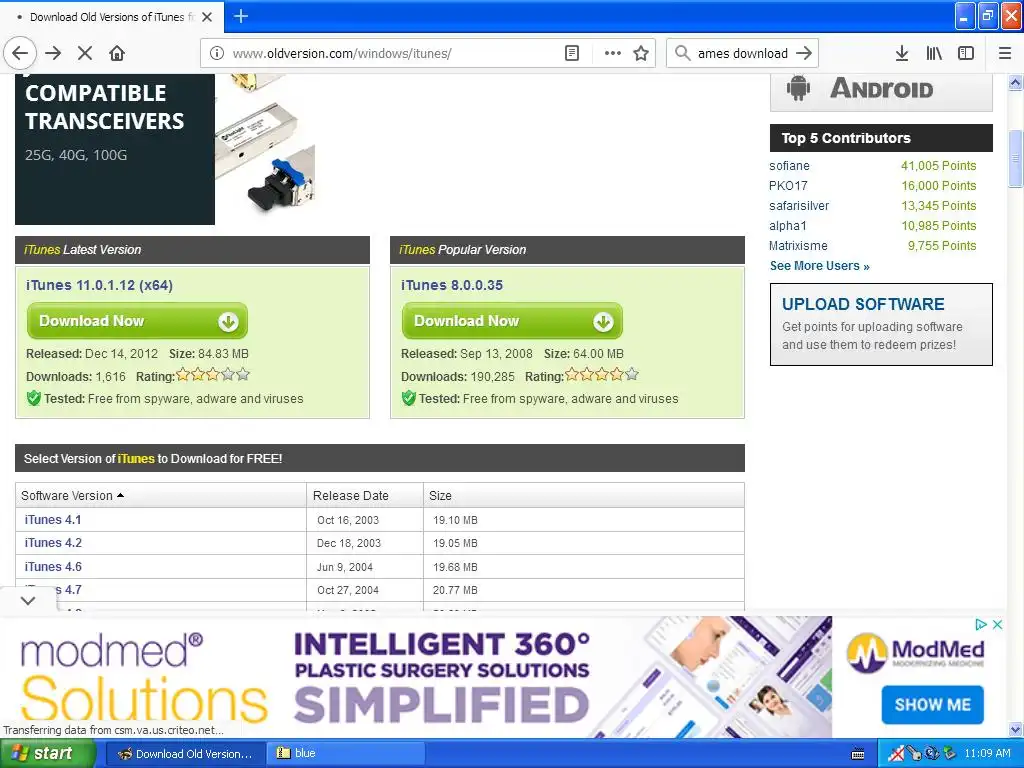Click the vertical scrollbar thumb
This screenshot has width=1024, height=768.
tap(1015, 159)
